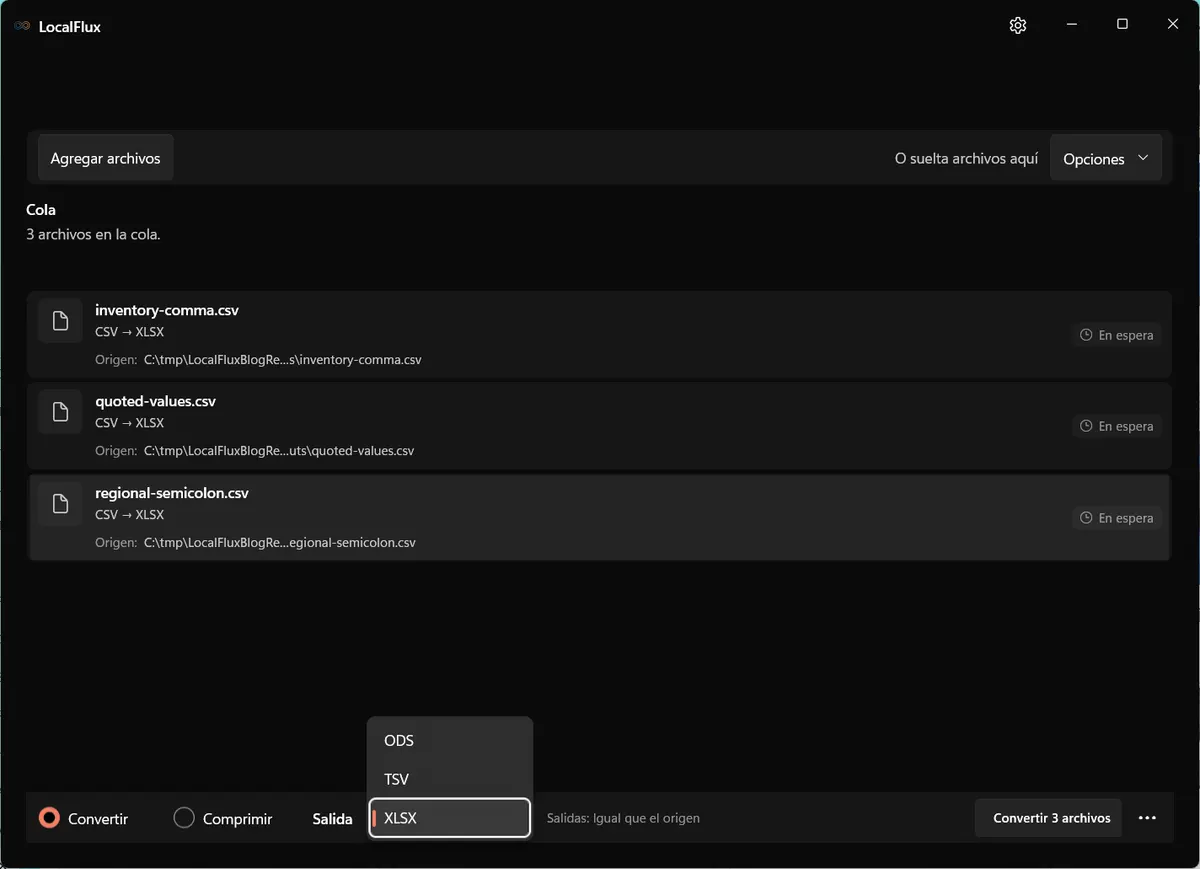Image resolution: width=1200 pixels, height=869 pixels.
Task: Click the '3 archivos en la cola.' text
Action: click(93, 235)
